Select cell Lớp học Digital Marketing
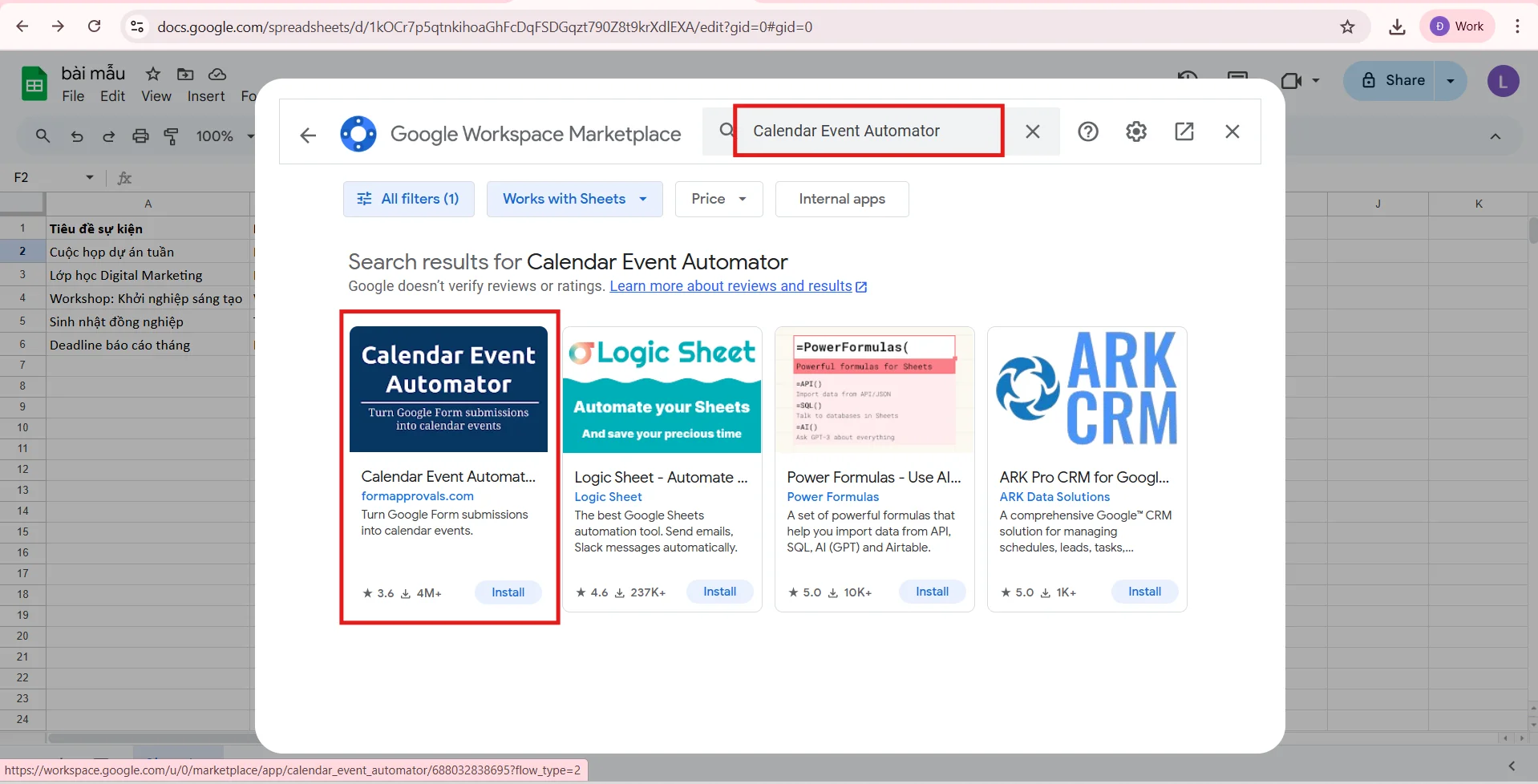The image size is (1538, 784). click(x=148, y=275)
